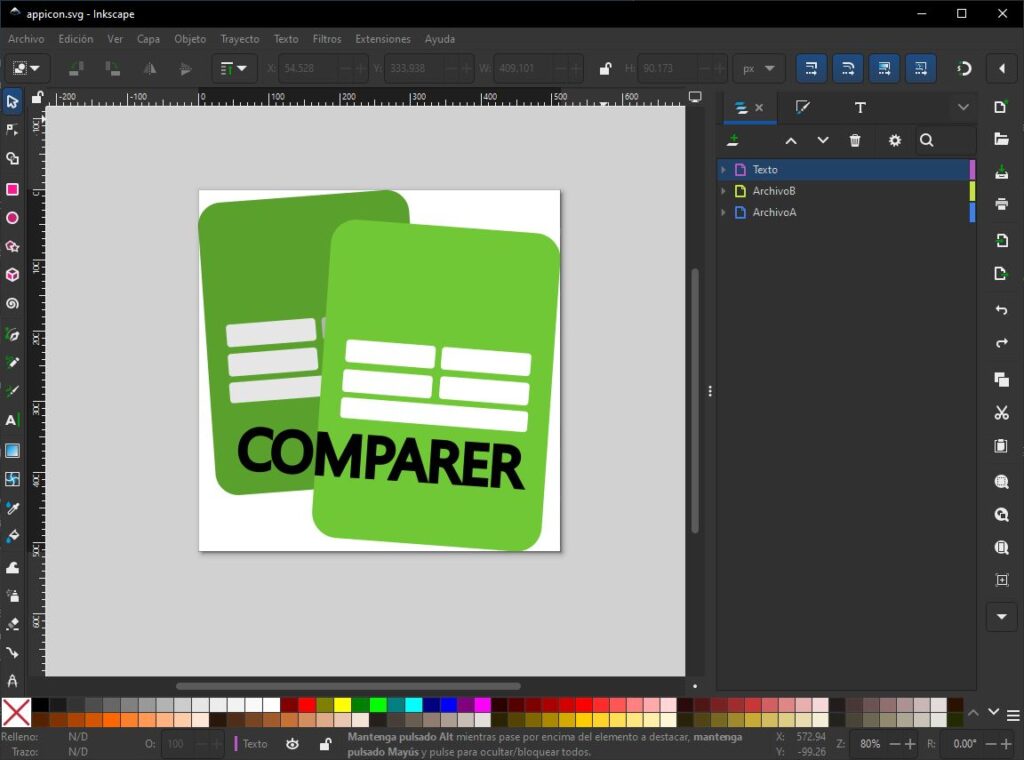Select the Ellipse tool in the toolbox
The height and width of the screenshot is (760, 1024).
click(x=12, y=218)
